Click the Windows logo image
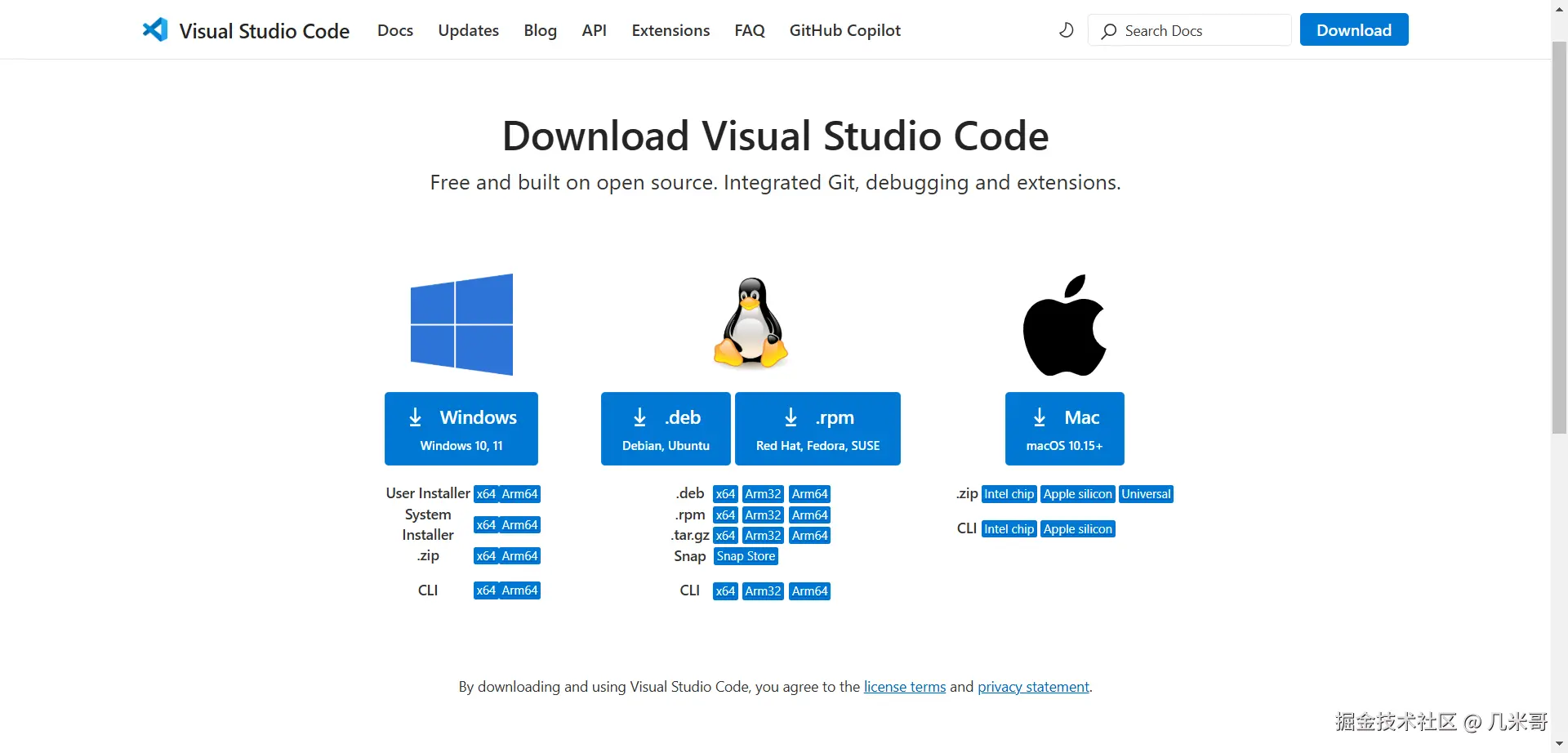This screenshot has height=753, width=1568. (461, 324)
